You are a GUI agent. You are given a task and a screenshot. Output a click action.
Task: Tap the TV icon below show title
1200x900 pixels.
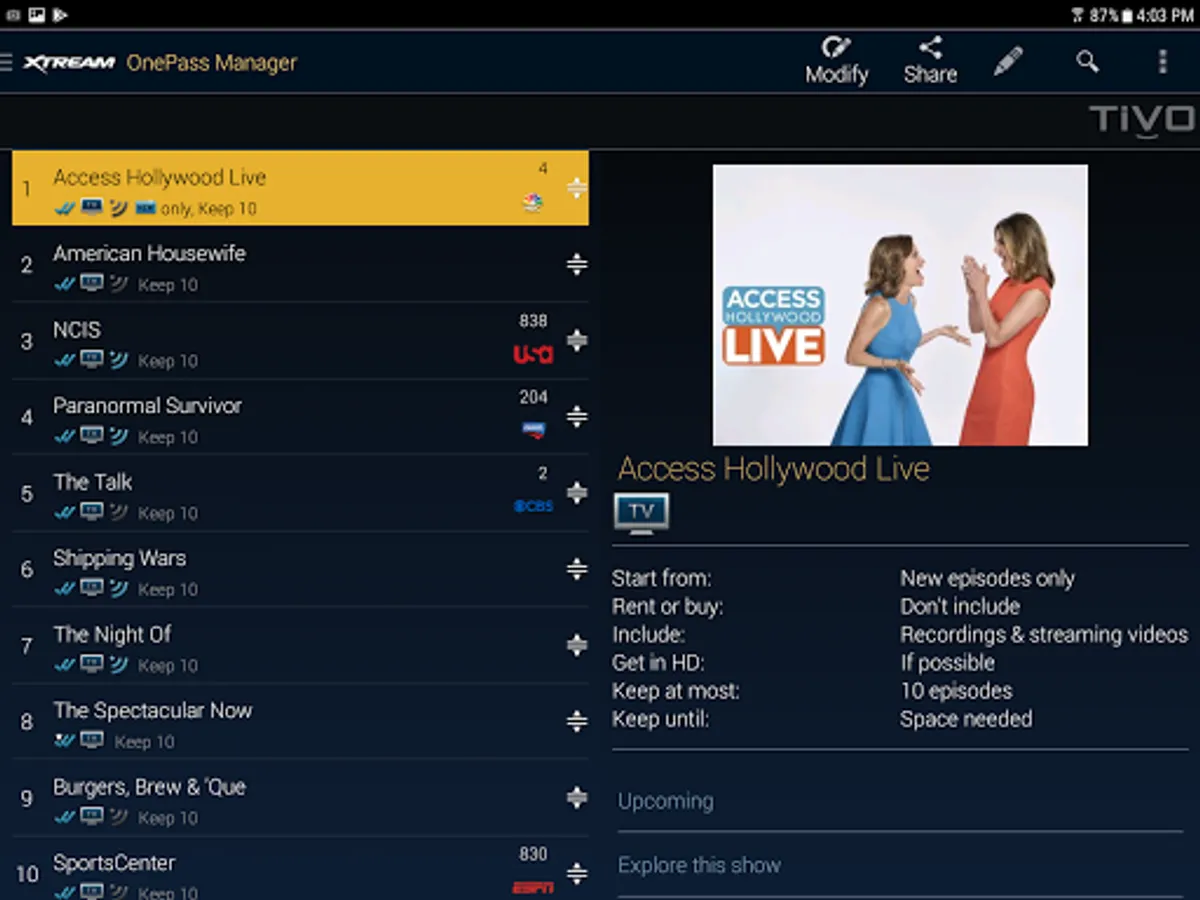click(641, 513)
